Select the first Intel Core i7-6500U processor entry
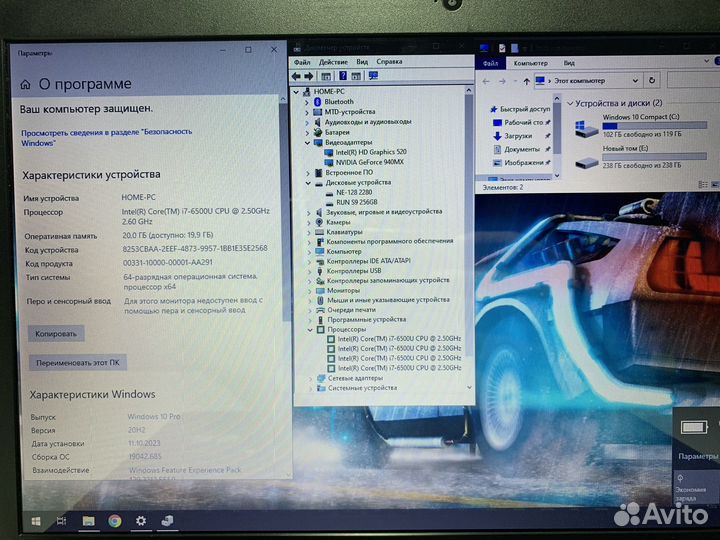Viewport: 720px width, 540px height. point(399,339)
